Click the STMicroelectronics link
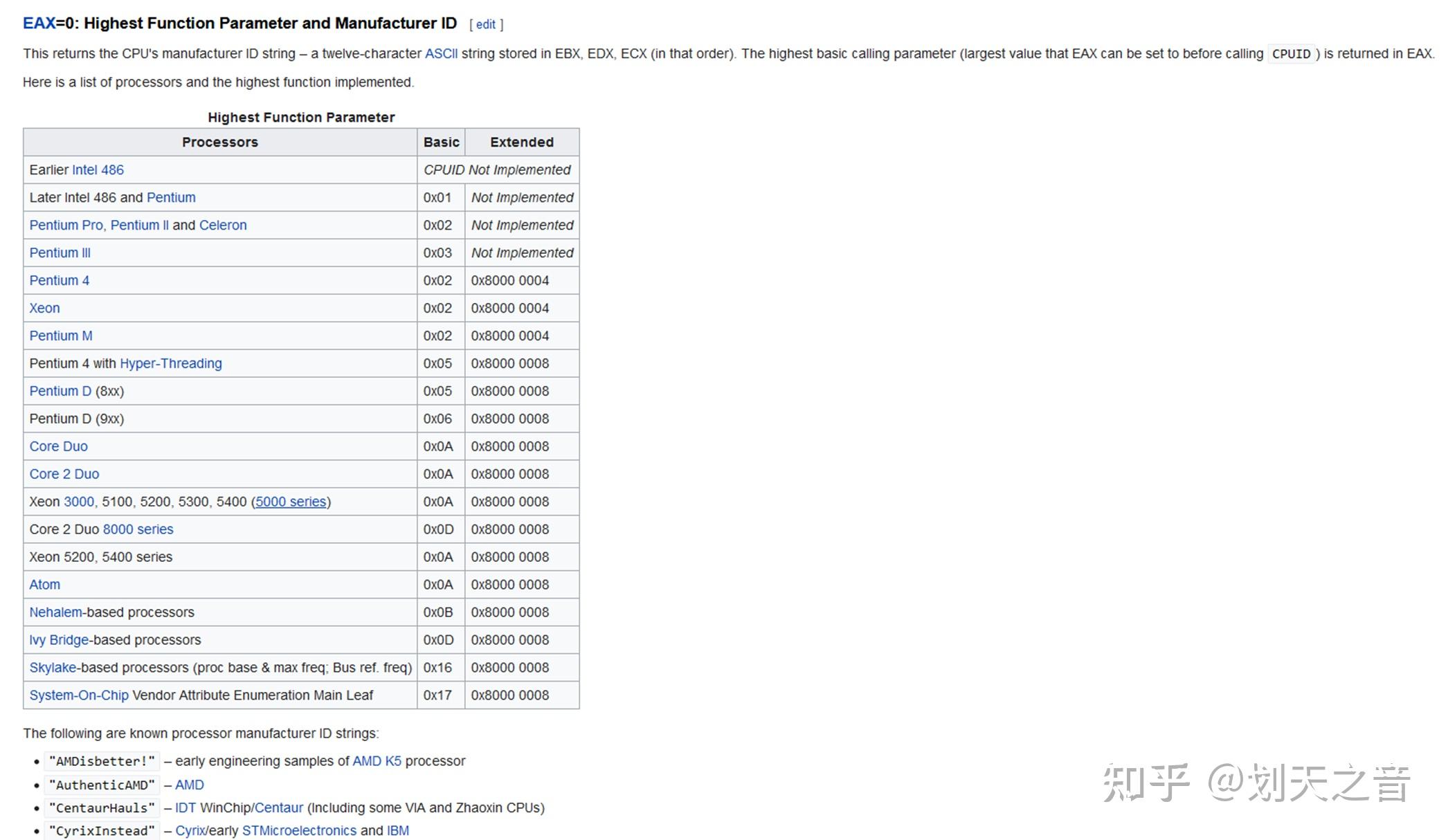1448x840 pixels. coord(299,830)
